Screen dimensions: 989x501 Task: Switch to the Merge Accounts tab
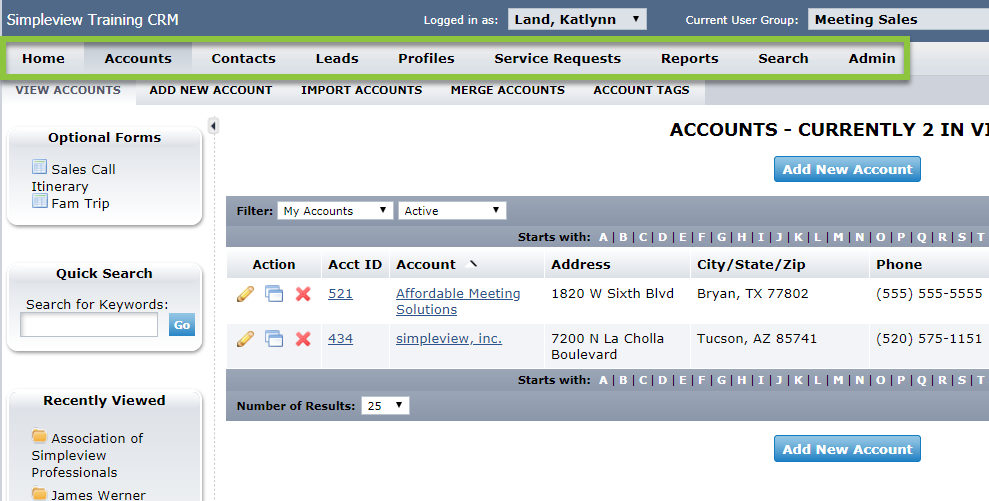point(508,90)
